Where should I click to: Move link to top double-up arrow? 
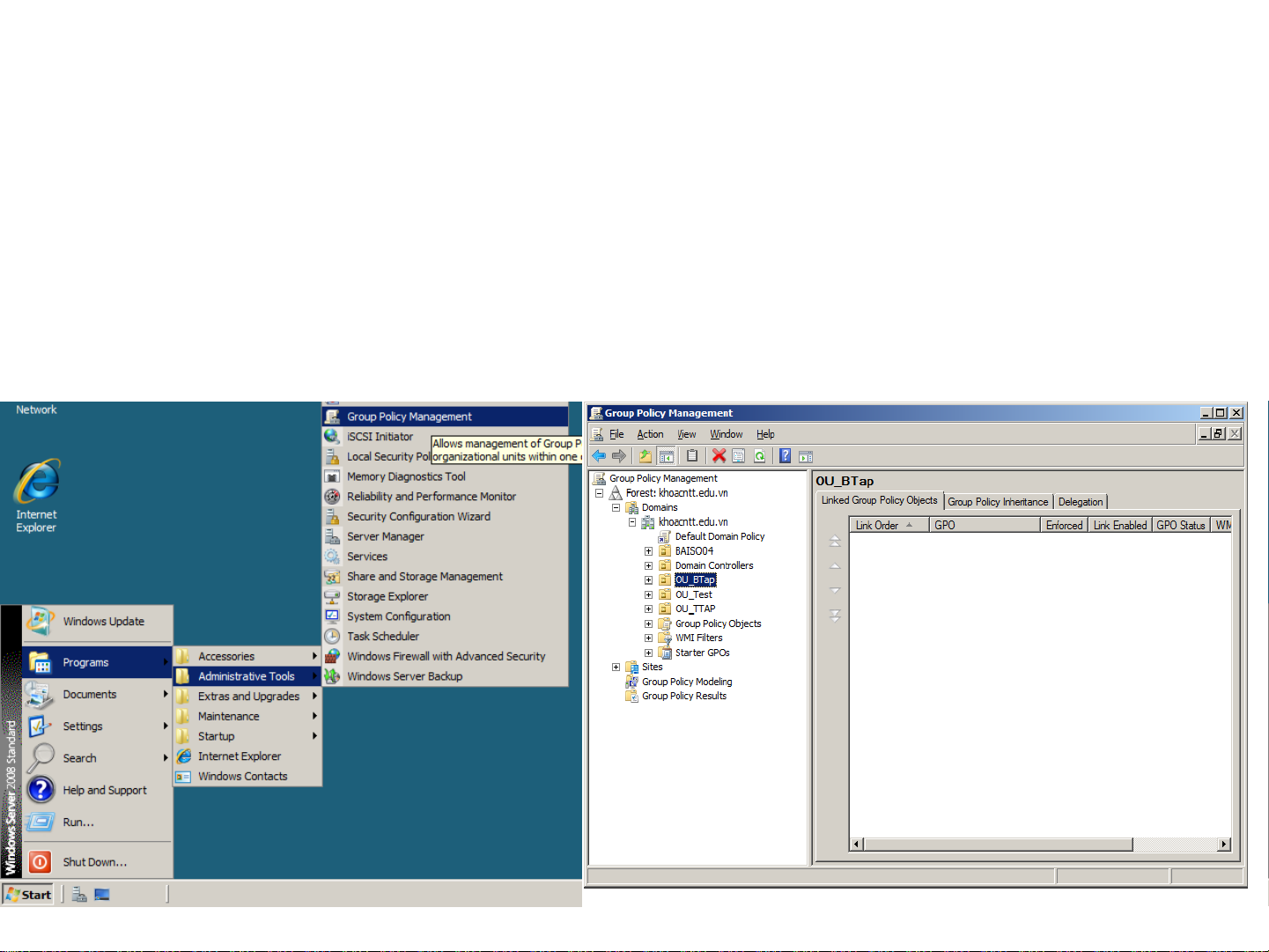835,542
